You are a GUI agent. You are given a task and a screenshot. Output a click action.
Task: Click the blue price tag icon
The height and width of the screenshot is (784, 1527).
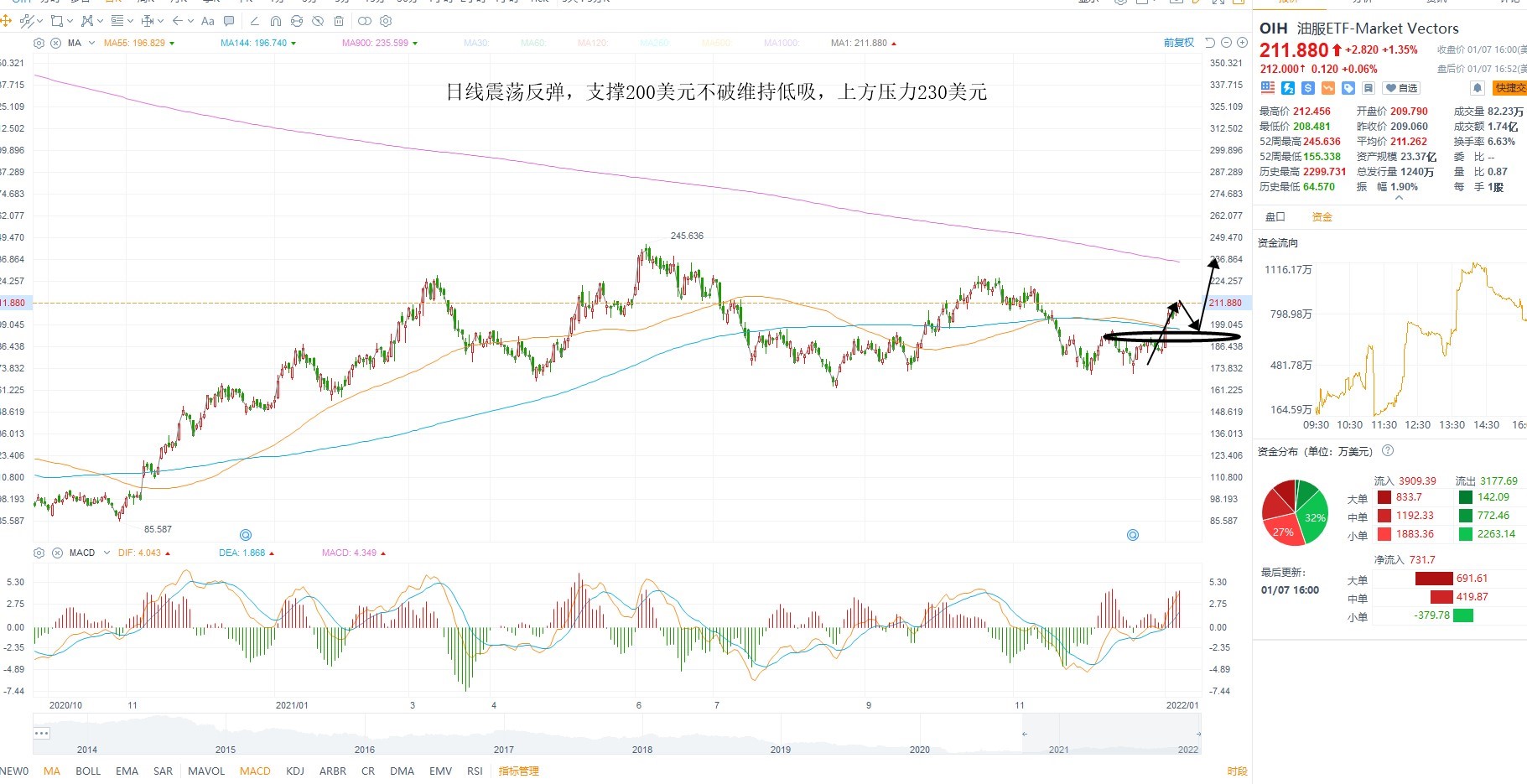tap(1348, 87)
